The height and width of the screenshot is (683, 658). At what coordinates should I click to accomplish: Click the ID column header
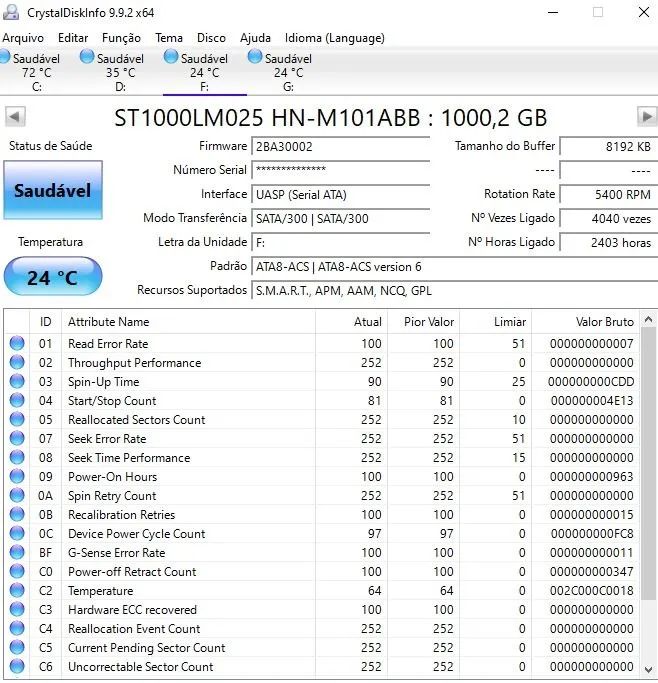tap(45, 321)
